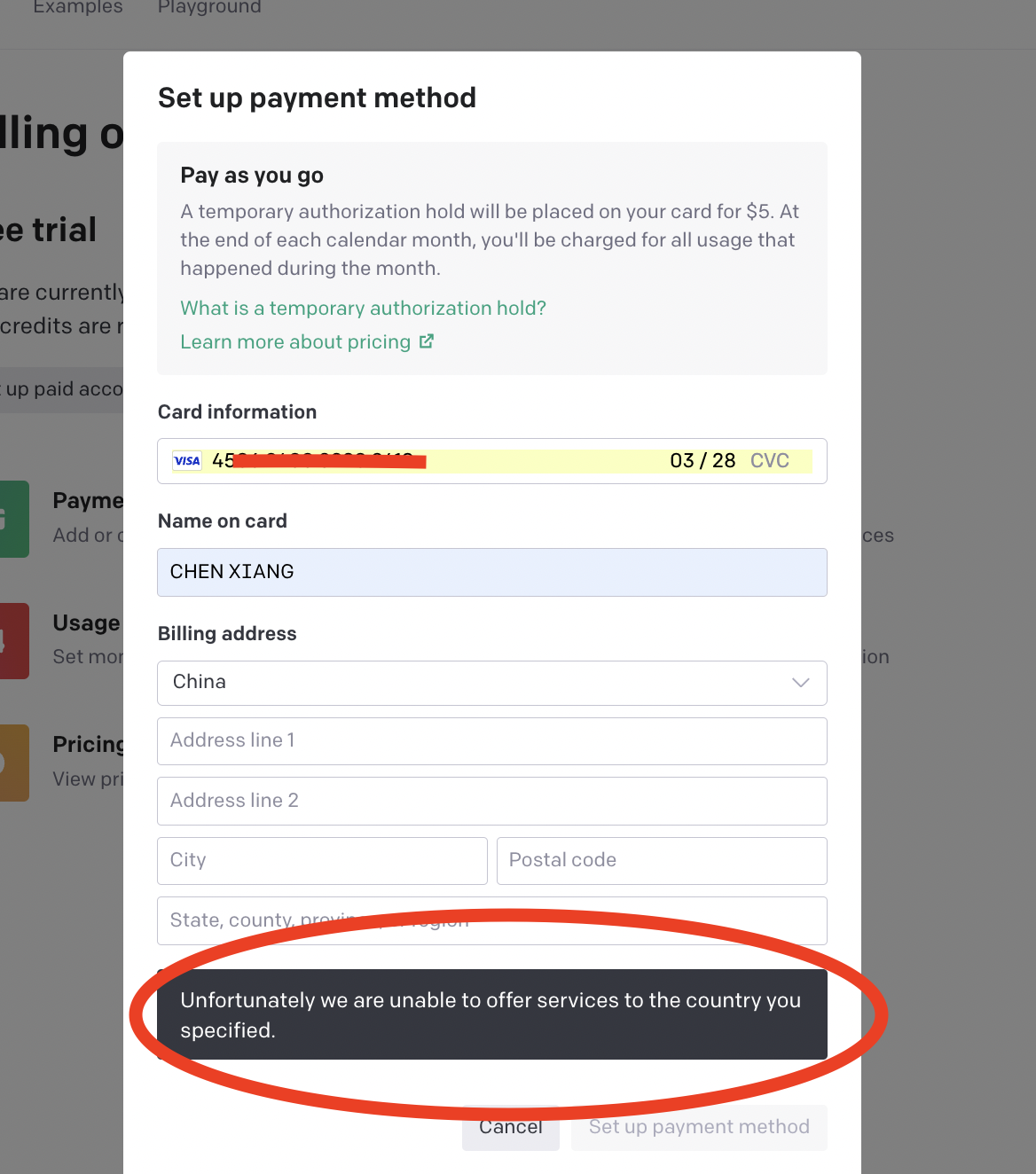Click the Address line 1 field
The width and height of the screenshot is (1036, 1174).
tap(492, 741)
